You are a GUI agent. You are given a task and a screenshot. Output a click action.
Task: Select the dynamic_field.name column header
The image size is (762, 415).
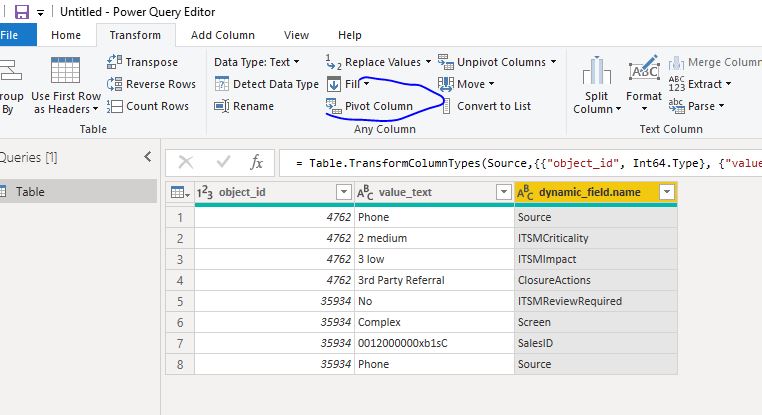(x=596, y=192)
